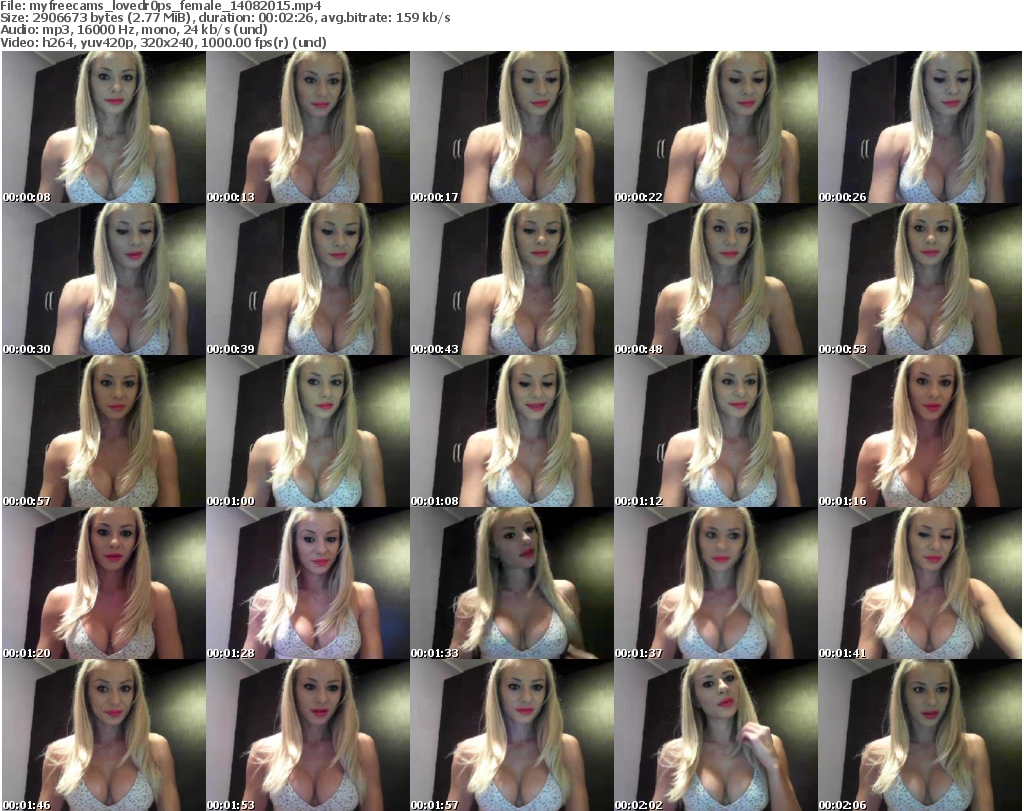Select the thumbnail stamped 00:00:26
Image resolution: width=1024 pixels, height=811 pixels.
tap(920, 127)
